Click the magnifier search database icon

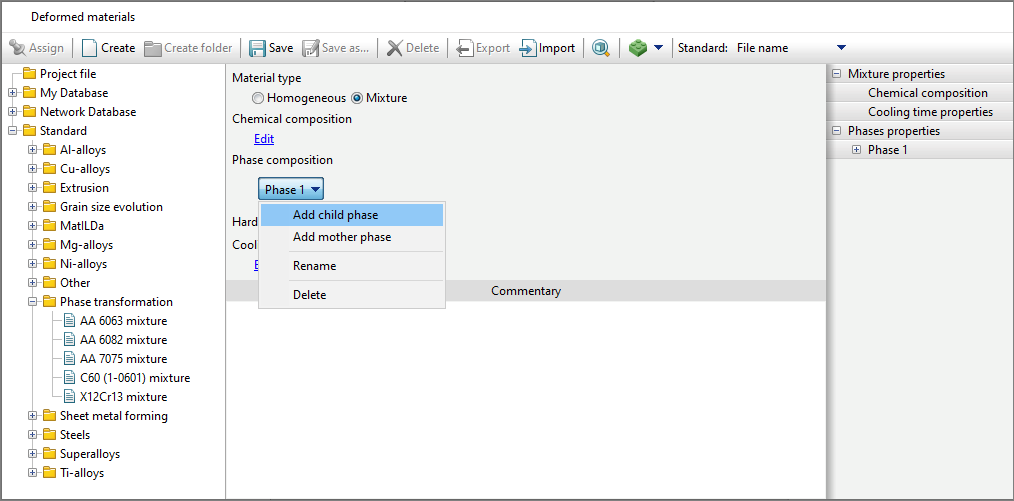click(600, 48)
